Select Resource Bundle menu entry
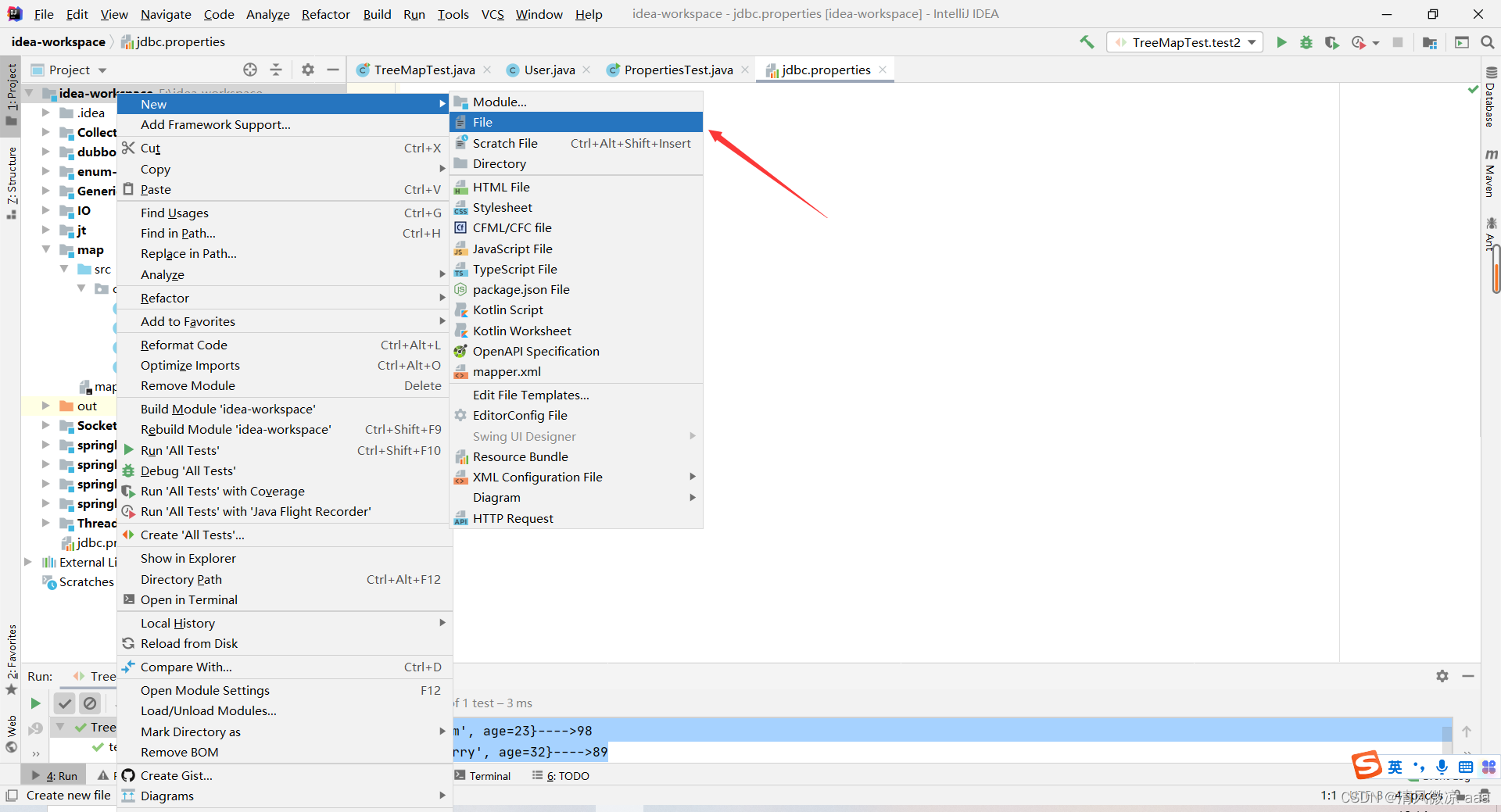This screenshot has width=1501, height=812. click(x=576, y=456)
